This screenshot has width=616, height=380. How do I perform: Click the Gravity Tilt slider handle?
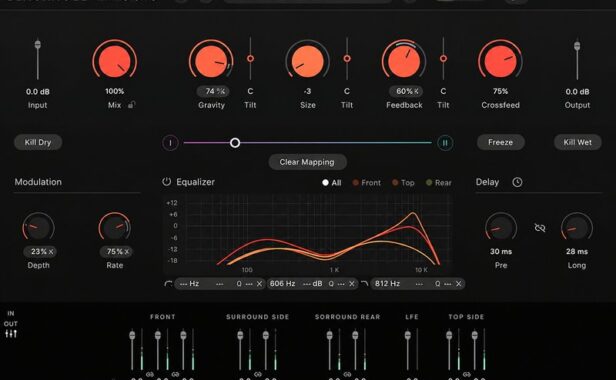pos(250,59)
